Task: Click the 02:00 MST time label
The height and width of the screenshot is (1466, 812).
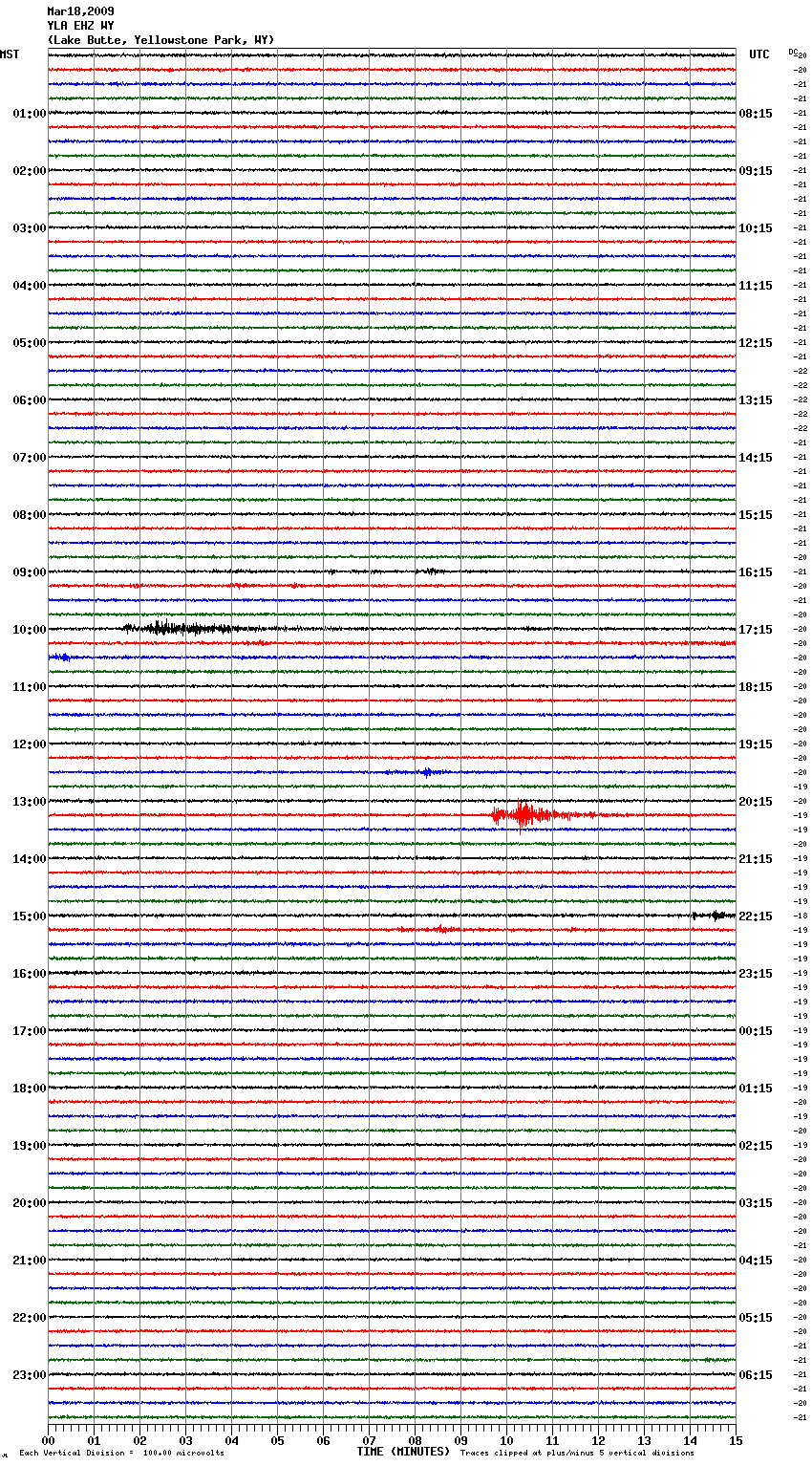Action: pos(30,171)
